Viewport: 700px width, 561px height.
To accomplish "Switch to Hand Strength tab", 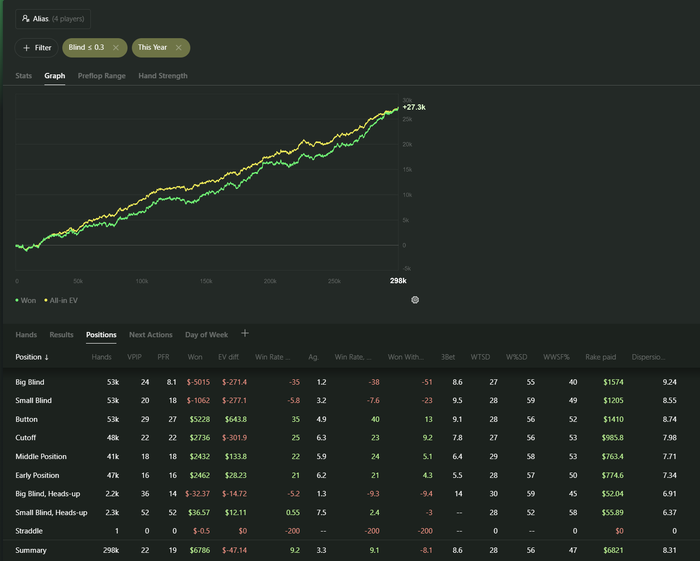I will (x=161, y=76).
